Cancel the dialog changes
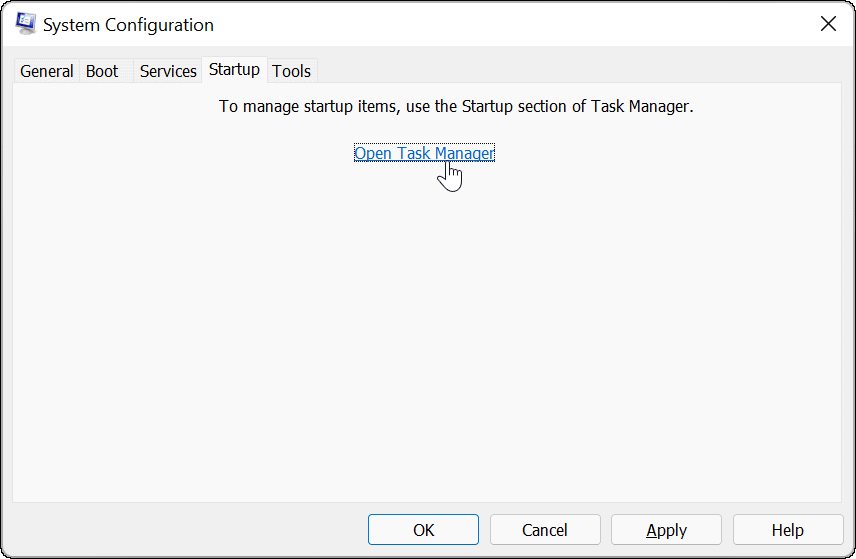 click(545, 530)
